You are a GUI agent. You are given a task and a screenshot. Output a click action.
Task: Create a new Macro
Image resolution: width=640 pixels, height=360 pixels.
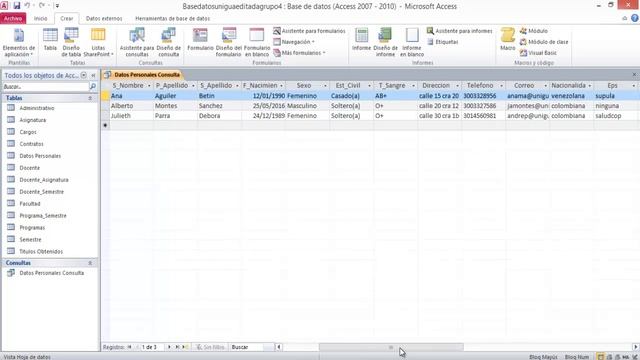tap(508, 40)
